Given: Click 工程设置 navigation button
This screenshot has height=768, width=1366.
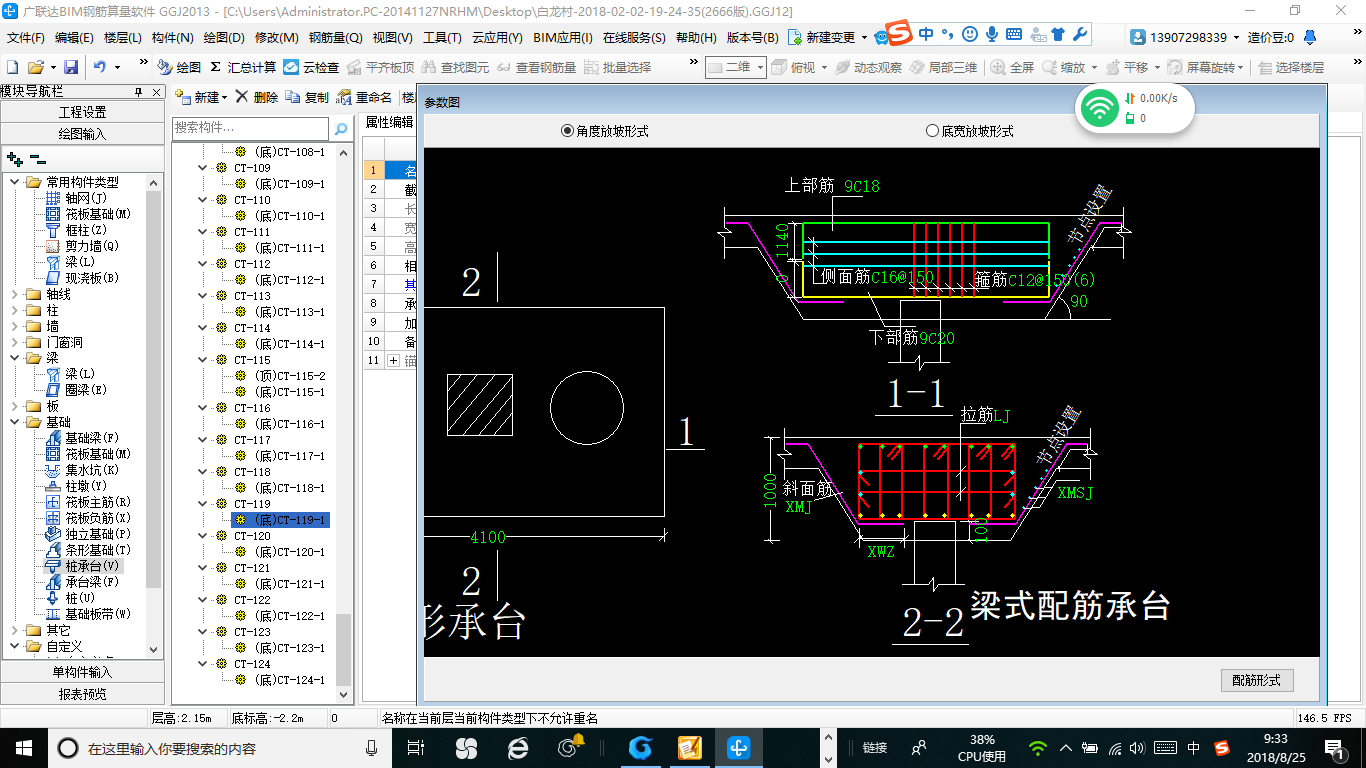Looking at the screenshot, I should (x=82, y=112).
